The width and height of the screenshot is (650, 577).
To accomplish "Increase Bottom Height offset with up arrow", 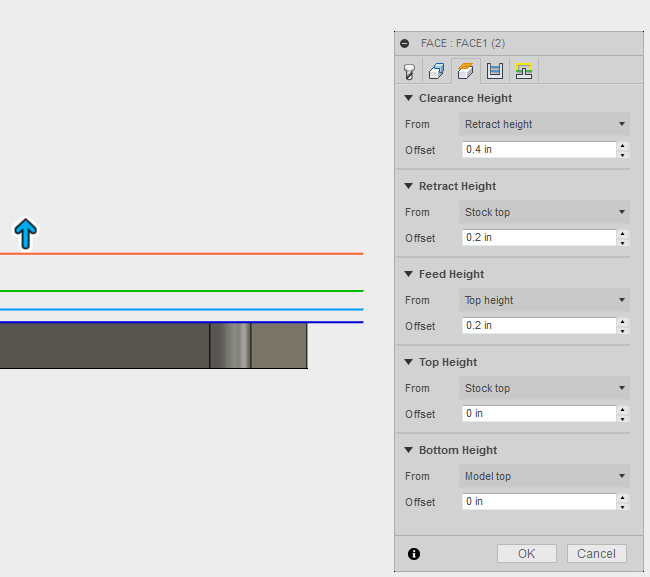I will point(623,498).
